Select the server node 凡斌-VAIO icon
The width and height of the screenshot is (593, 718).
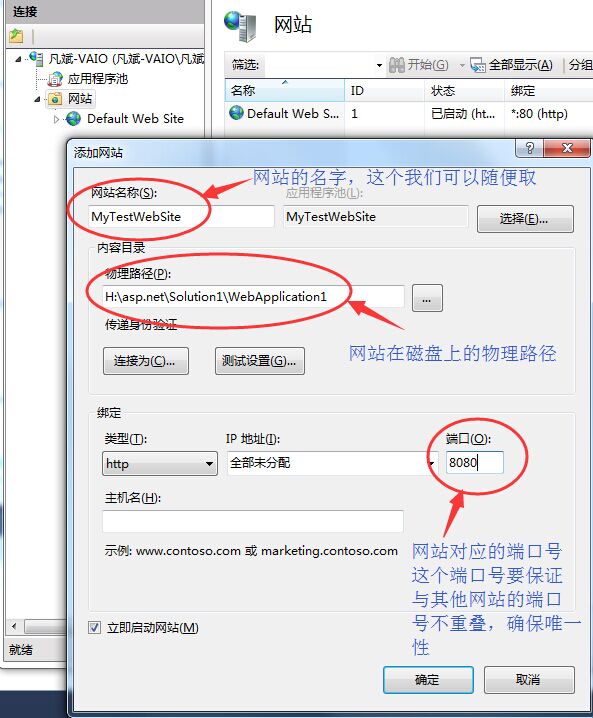[36, 58]
